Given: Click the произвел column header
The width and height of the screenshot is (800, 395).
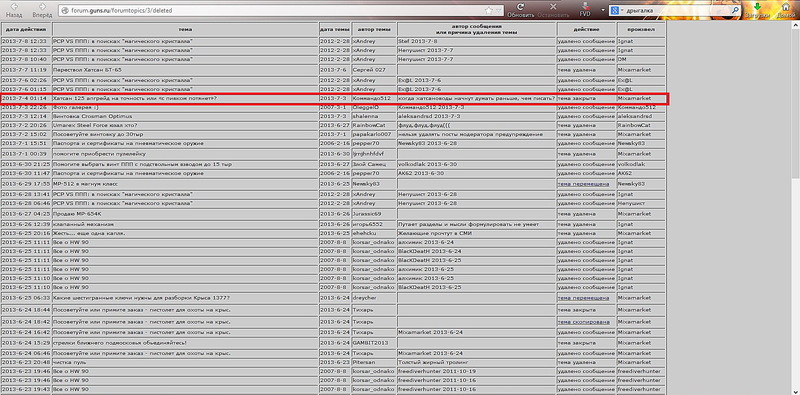Looking at the screenshot, I should pos(641,29).
